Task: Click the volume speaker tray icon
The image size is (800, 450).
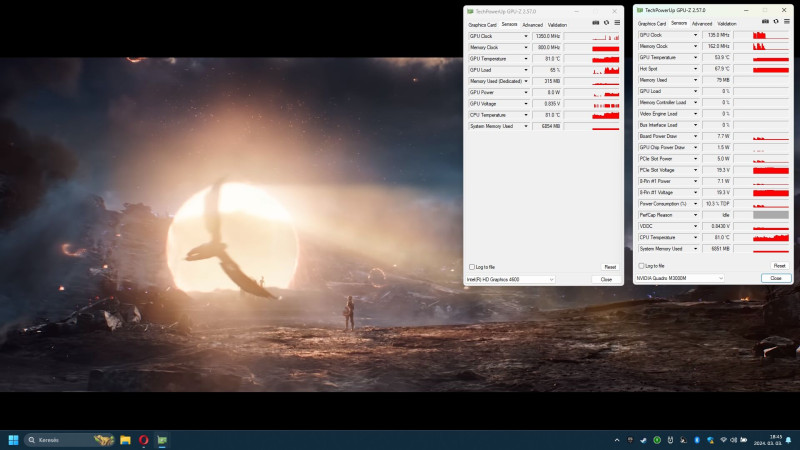Action: [733, 440]
